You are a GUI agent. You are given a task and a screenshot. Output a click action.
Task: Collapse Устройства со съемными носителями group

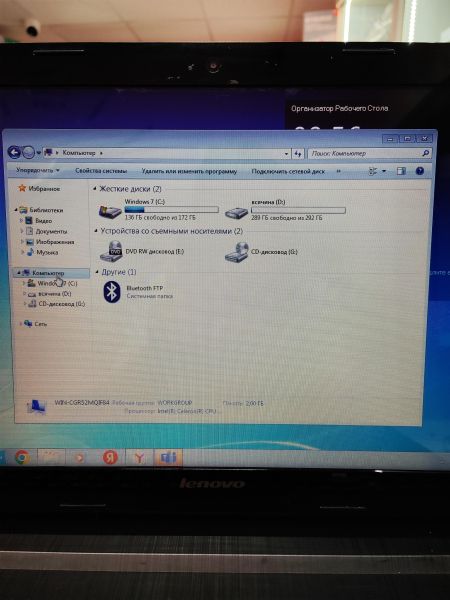[x=96, y=231]
